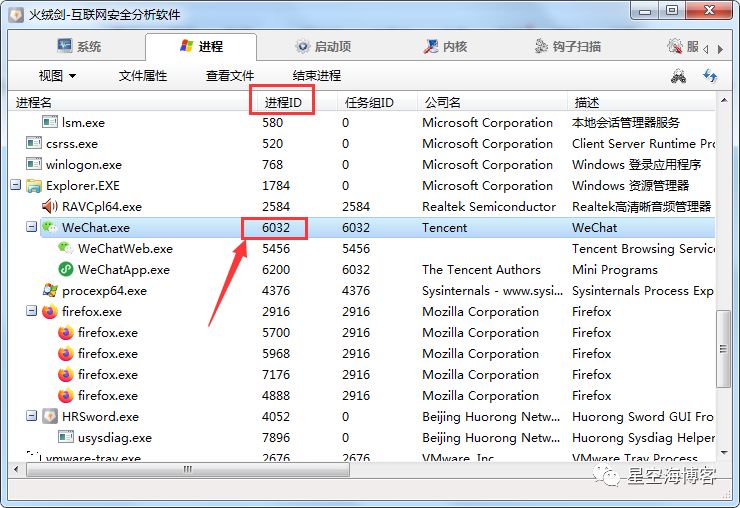
Task: Click process ID 6032 cell
Action: [x=276, y=228]
